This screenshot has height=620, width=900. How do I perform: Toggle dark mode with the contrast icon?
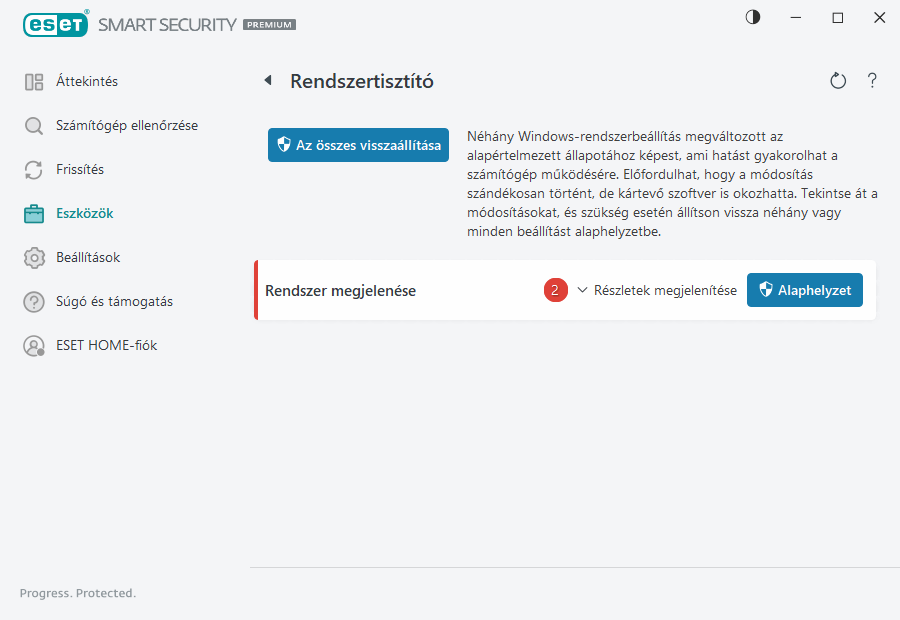coord(753,17)
